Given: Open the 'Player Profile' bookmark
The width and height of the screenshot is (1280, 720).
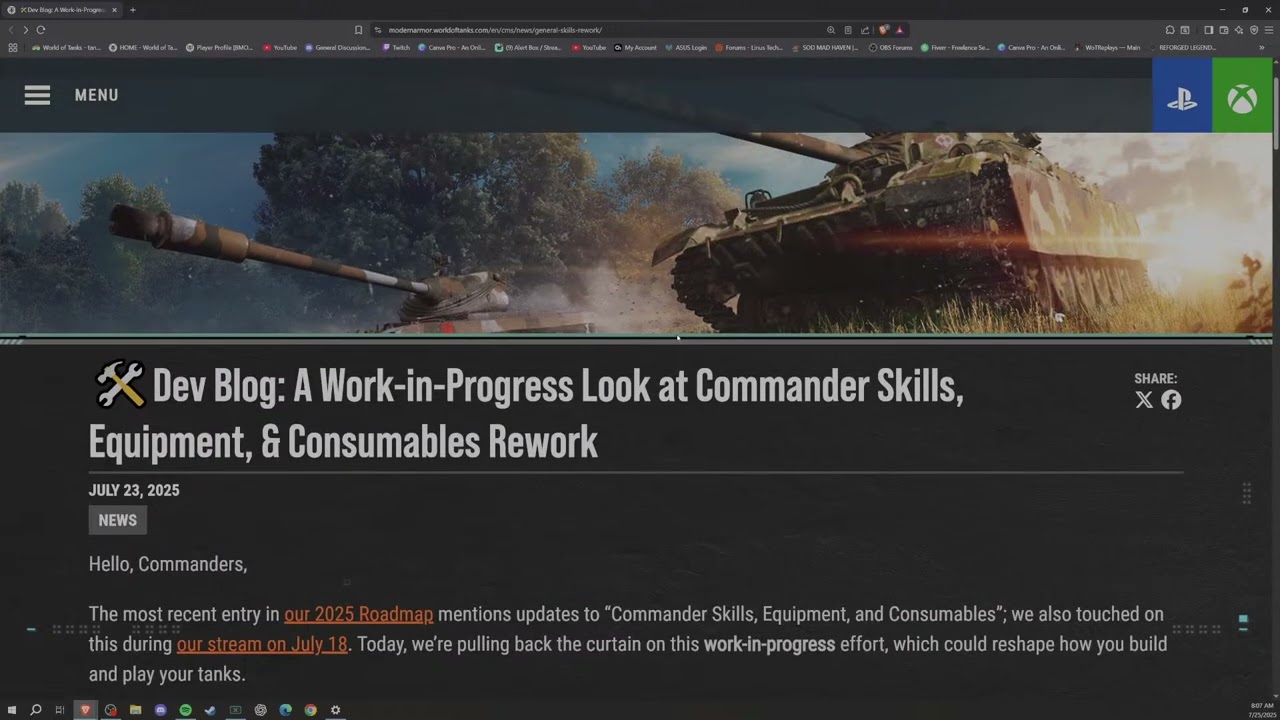Looking at the screenshot, I should 220,47.
